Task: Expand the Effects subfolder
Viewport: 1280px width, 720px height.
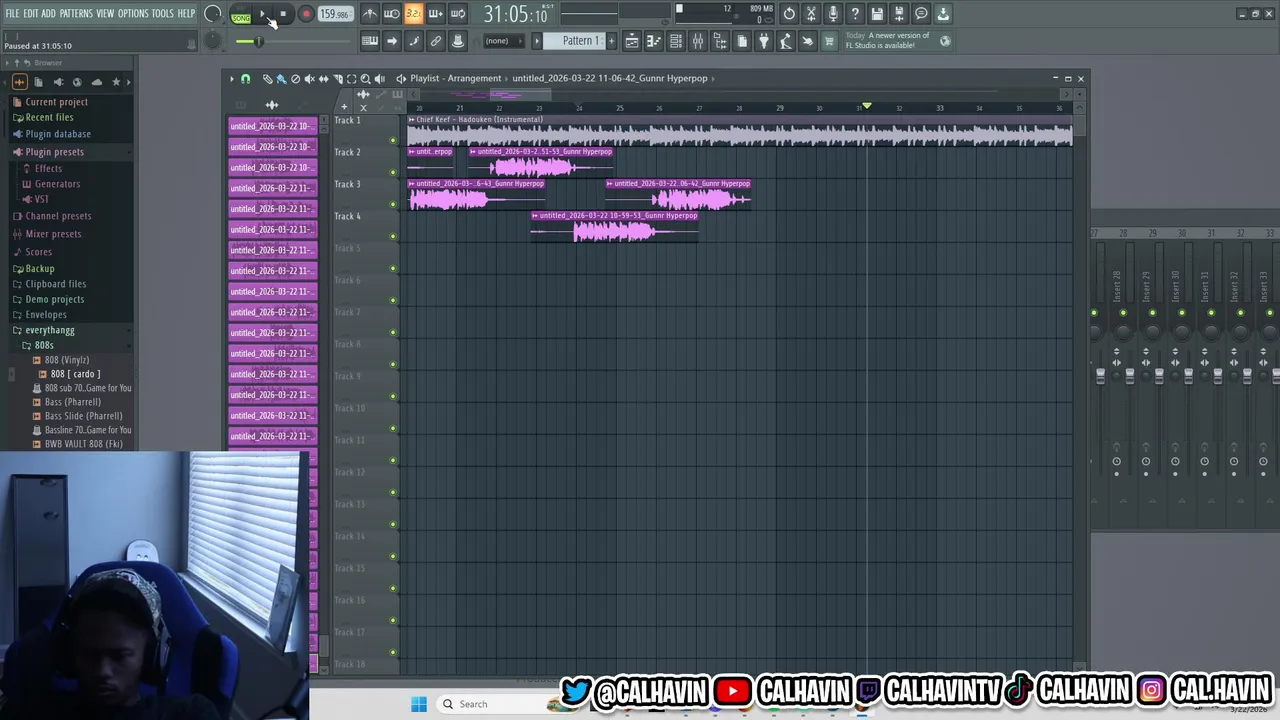Action: pyautogui.click(x=48, y=168)
